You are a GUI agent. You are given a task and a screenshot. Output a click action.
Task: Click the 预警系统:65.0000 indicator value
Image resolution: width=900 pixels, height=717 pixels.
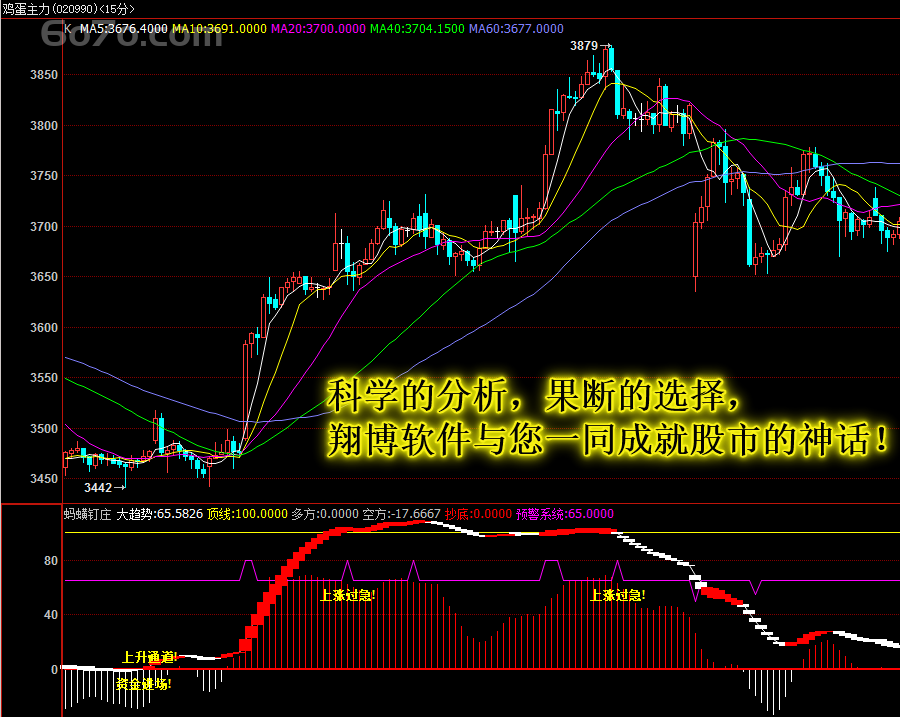point(565,514)
